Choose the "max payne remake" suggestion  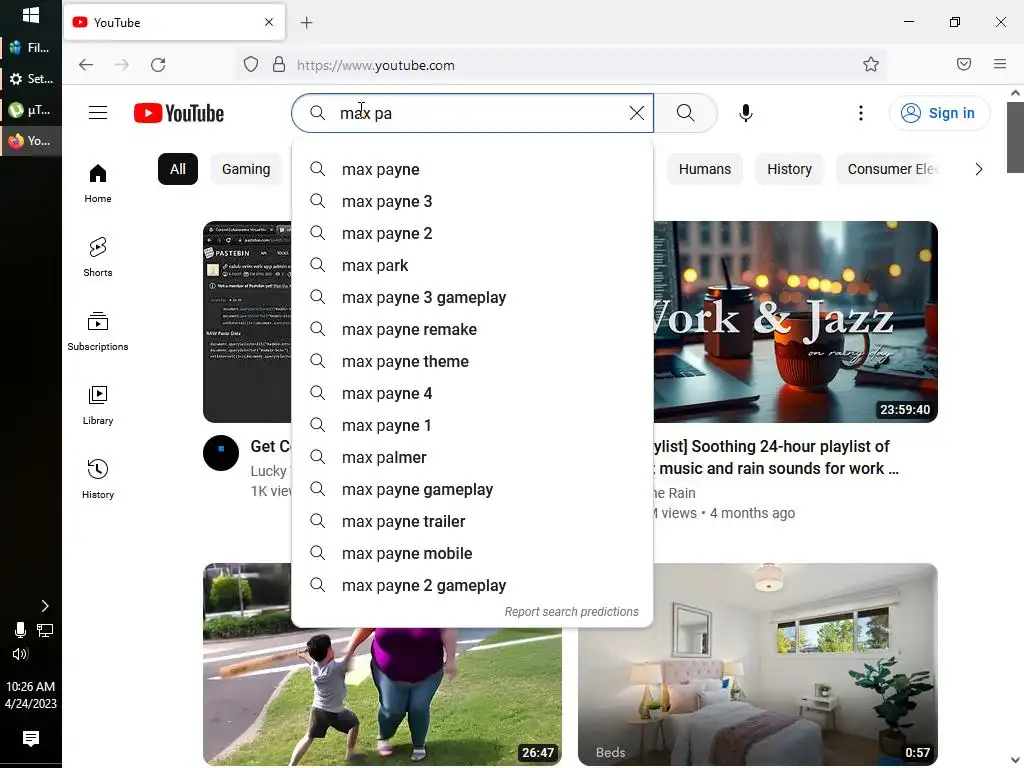472,329
